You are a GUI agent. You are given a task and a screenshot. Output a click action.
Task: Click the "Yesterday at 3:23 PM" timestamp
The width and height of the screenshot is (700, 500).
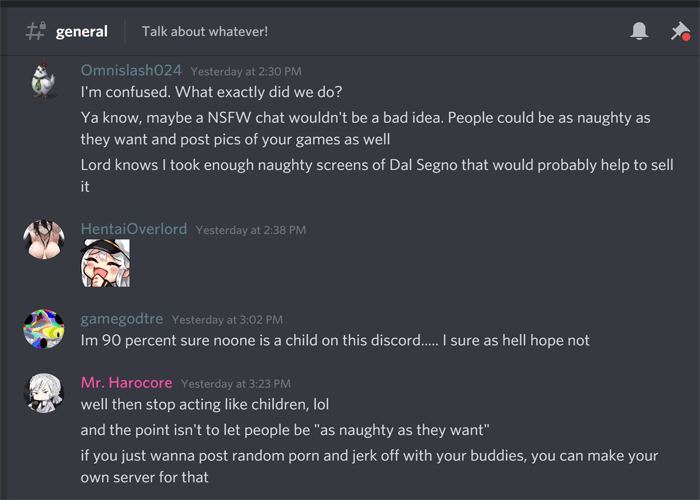(236, 384)
